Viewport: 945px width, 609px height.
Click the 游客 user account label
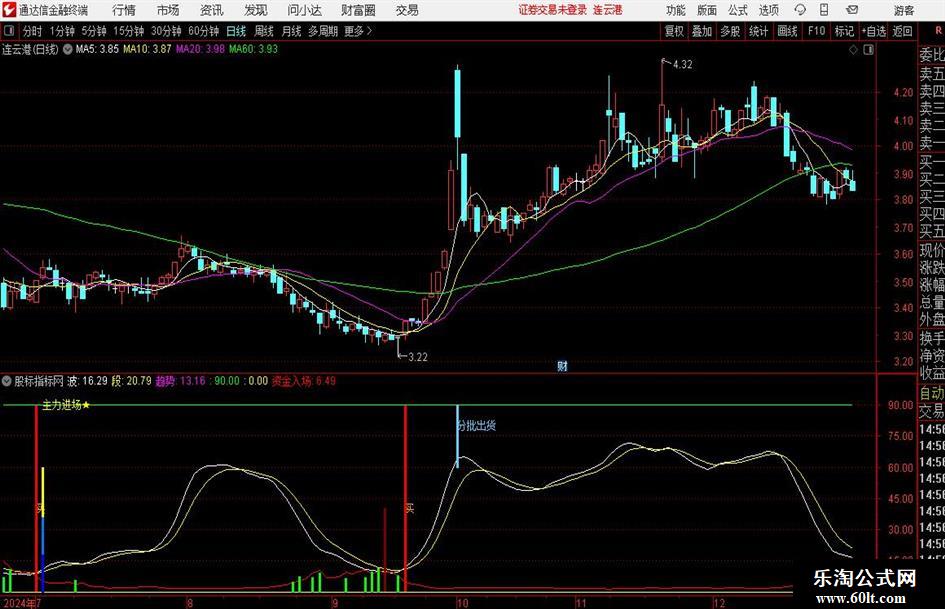[x=904, y=10]
